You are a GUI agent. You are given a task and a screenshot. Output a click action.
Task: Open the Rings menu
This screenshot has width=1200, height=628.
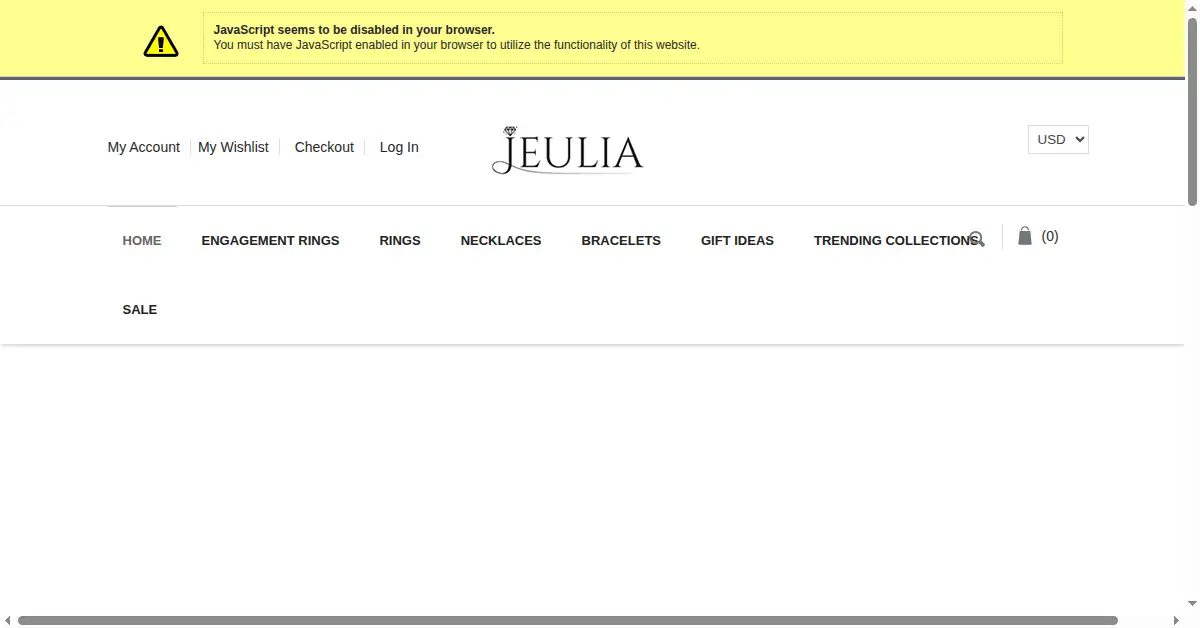[x=400, y=240]
